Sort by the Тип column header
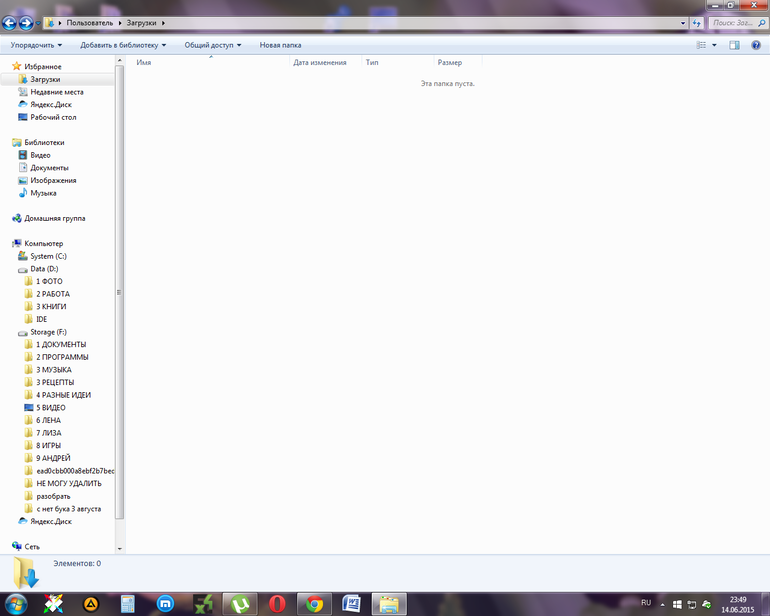 [398, 62]
